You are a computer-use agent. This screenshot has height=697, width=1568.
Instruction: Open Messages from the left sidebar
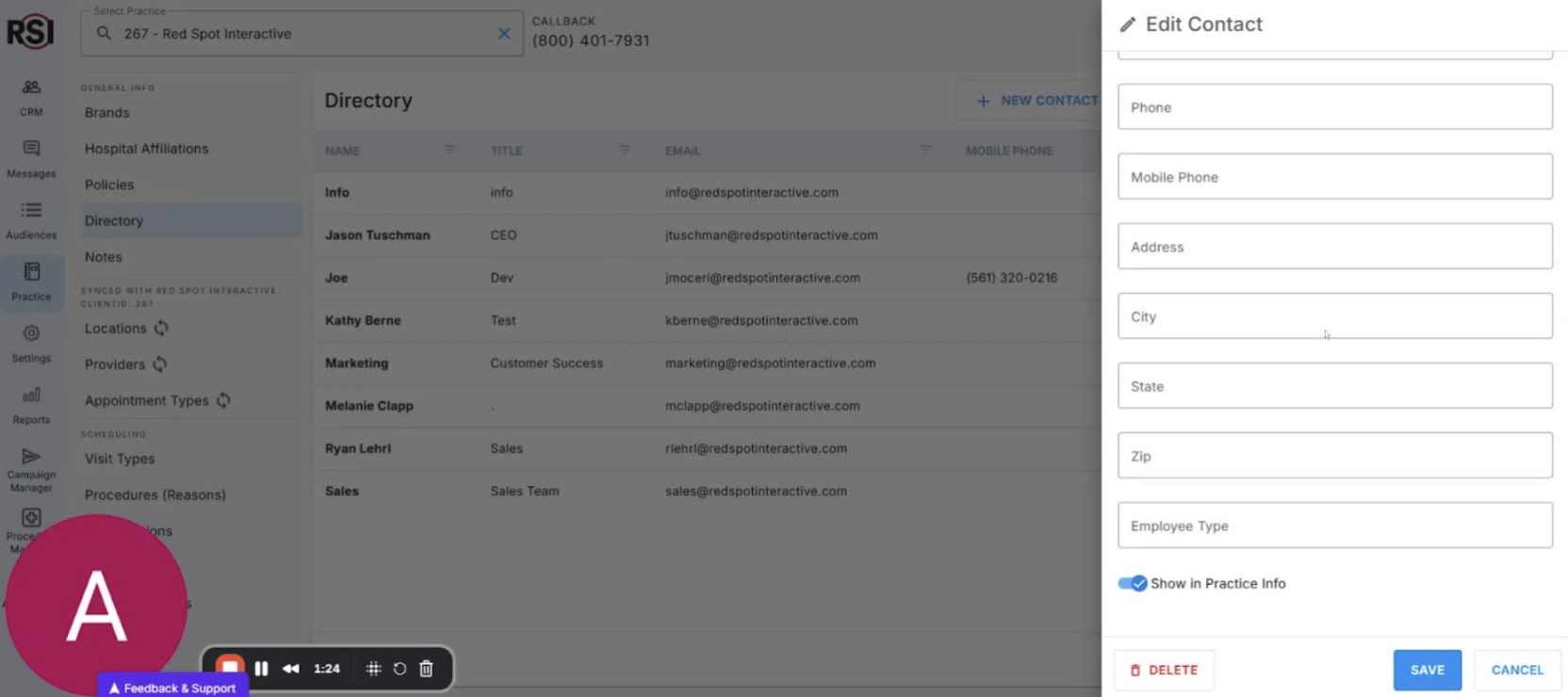[31, 158]
